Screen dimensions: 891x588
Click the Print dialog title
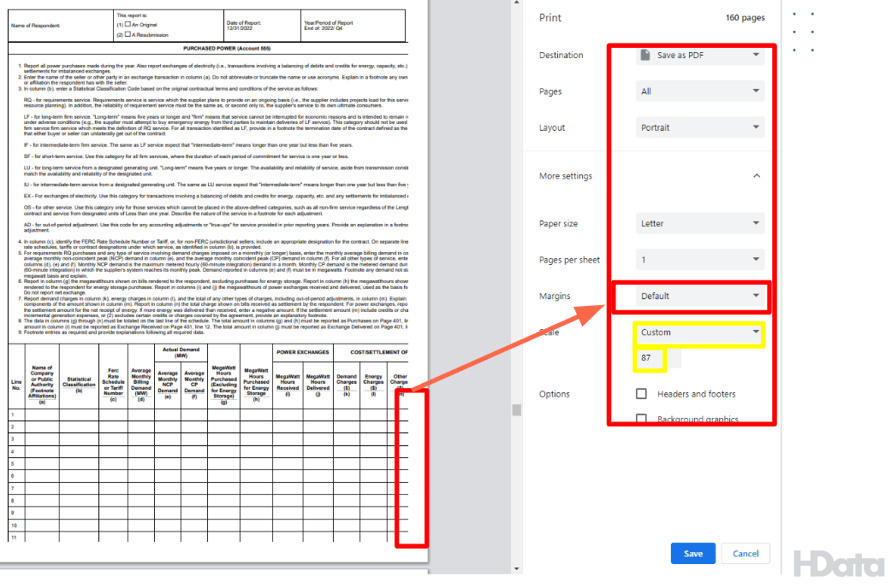550,18
